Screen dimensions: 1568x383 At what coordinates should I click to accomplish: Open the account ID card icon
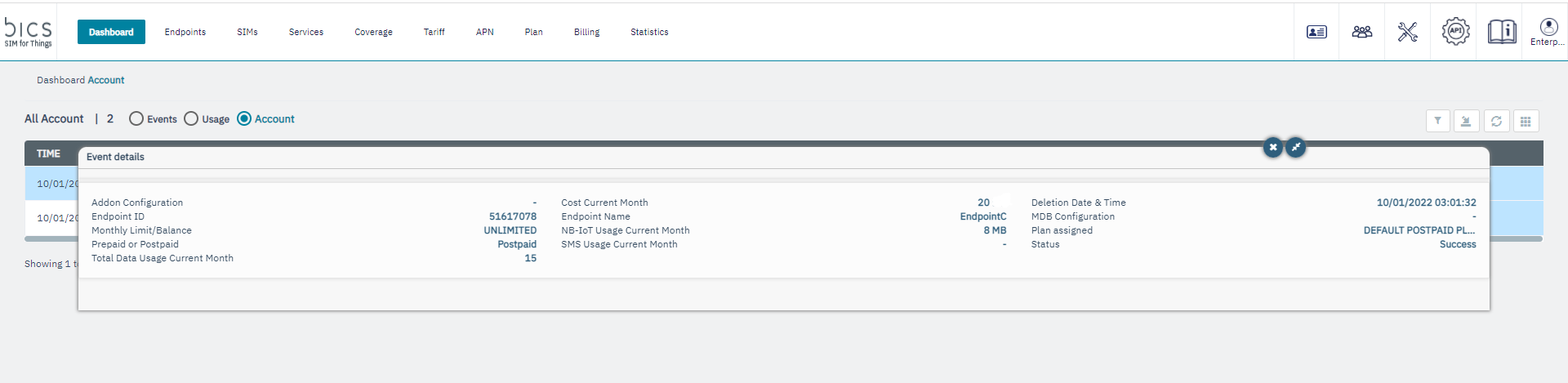1316,32
